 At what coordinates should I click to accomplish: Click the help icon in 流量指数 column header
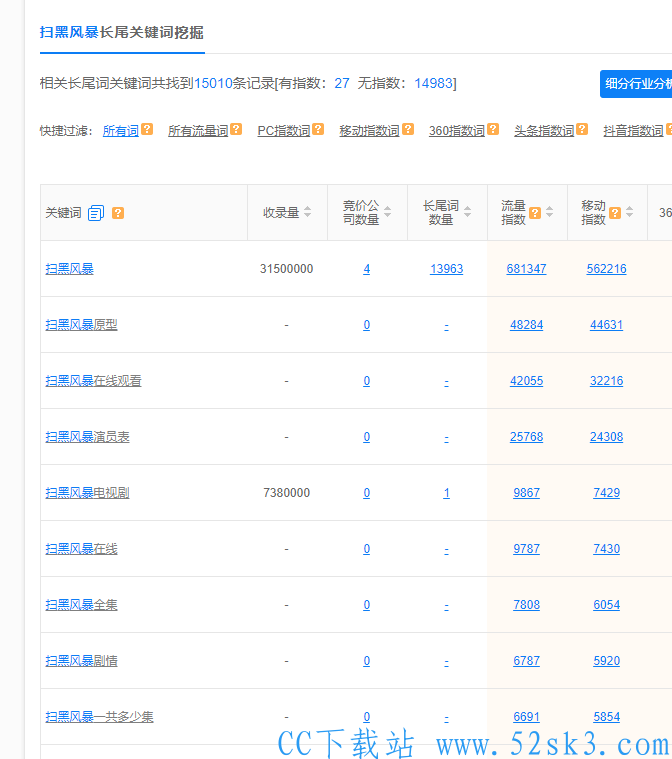tap(535, 213)
